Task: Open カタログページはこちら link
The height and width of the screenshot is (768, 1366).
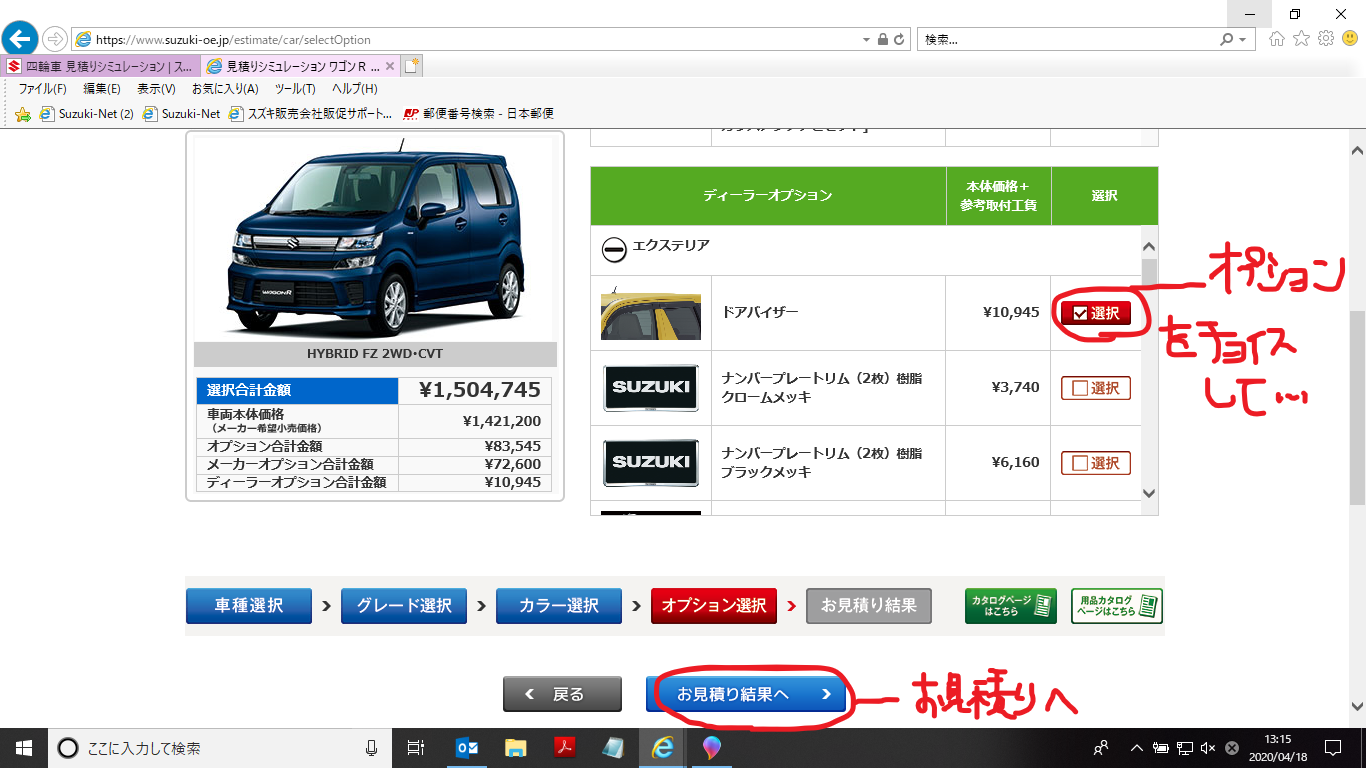Action: coord(1011,606)
